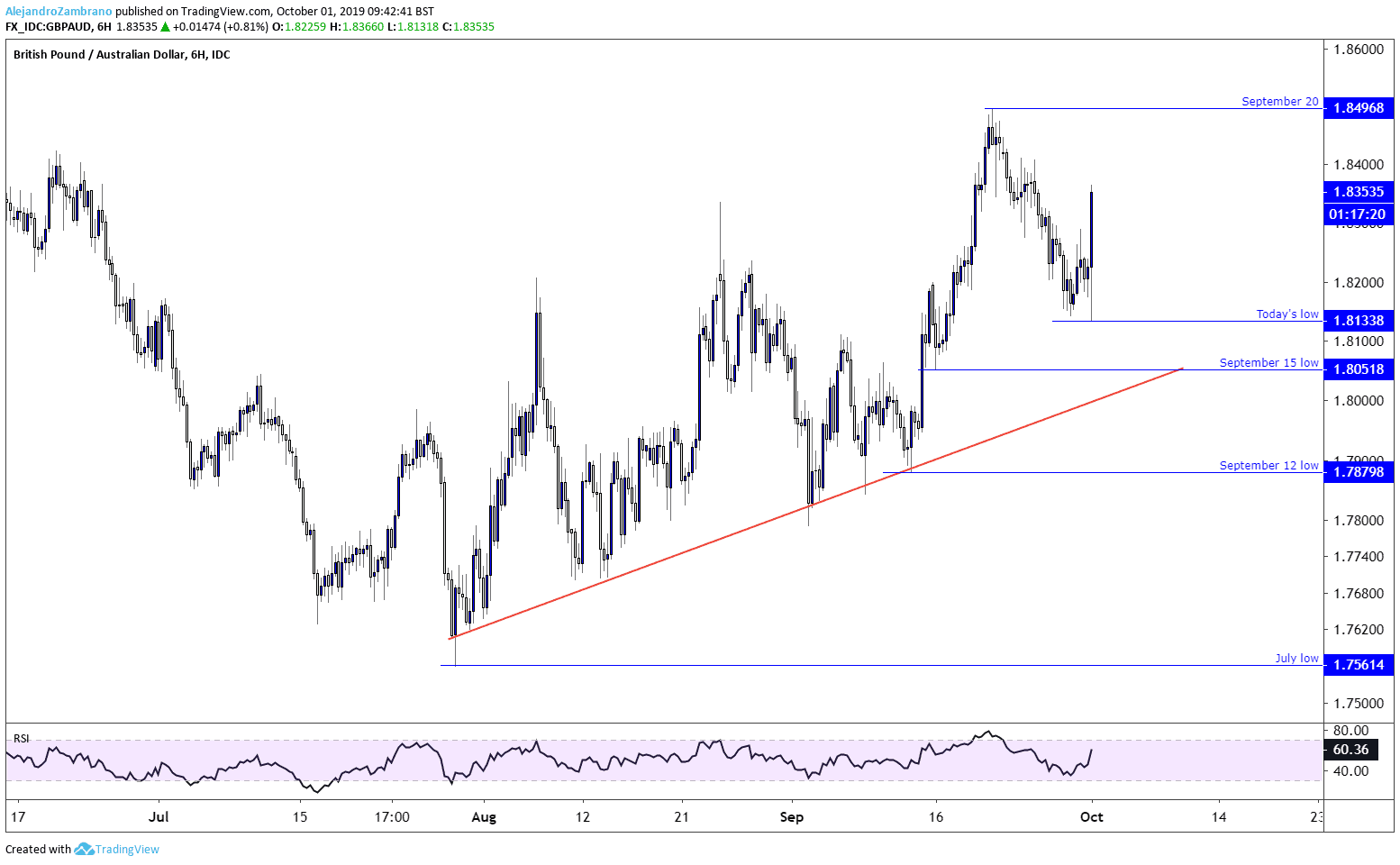Click the date axis label 21
The height and width of the screenshot is (865, 1400).
click(x=681, y=817)
